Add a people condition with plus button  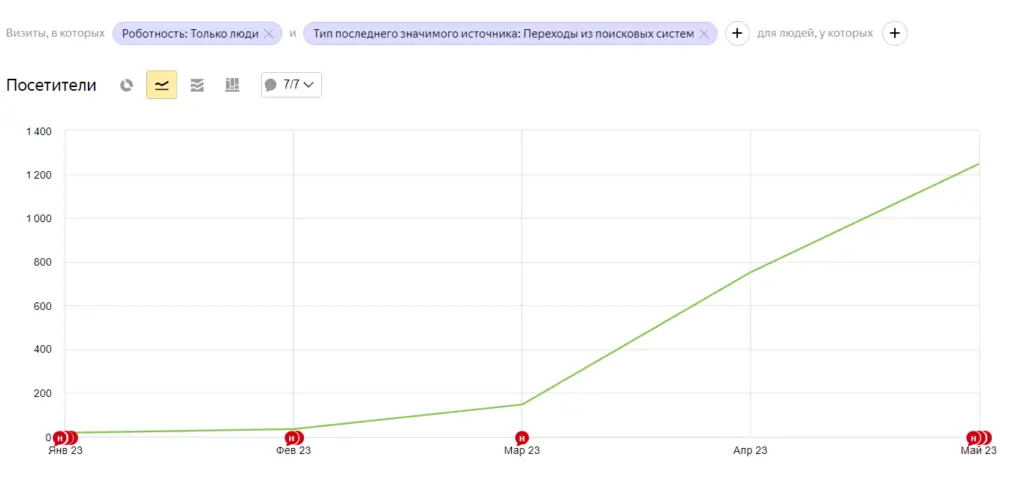895,33
